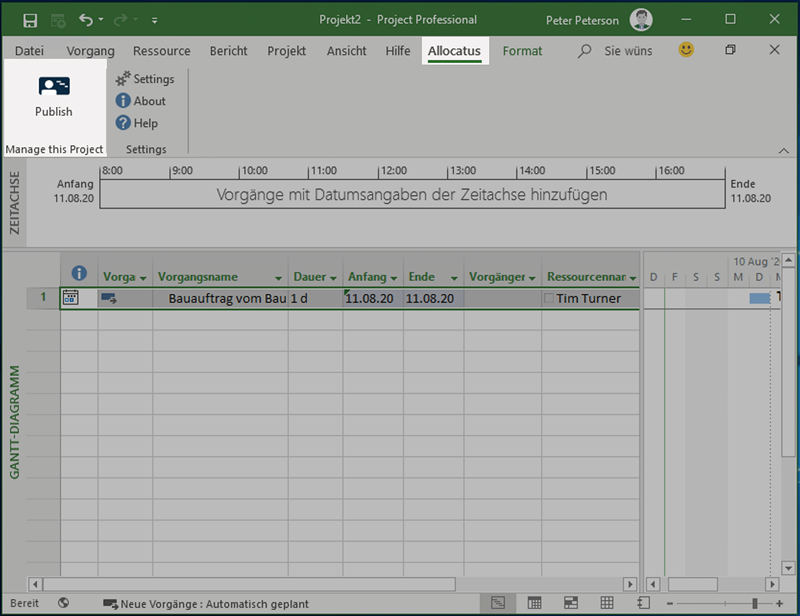Open the Undo history dropdown arrow
The height and width of the screenshot is (616, 800).
tap(101, 20)
